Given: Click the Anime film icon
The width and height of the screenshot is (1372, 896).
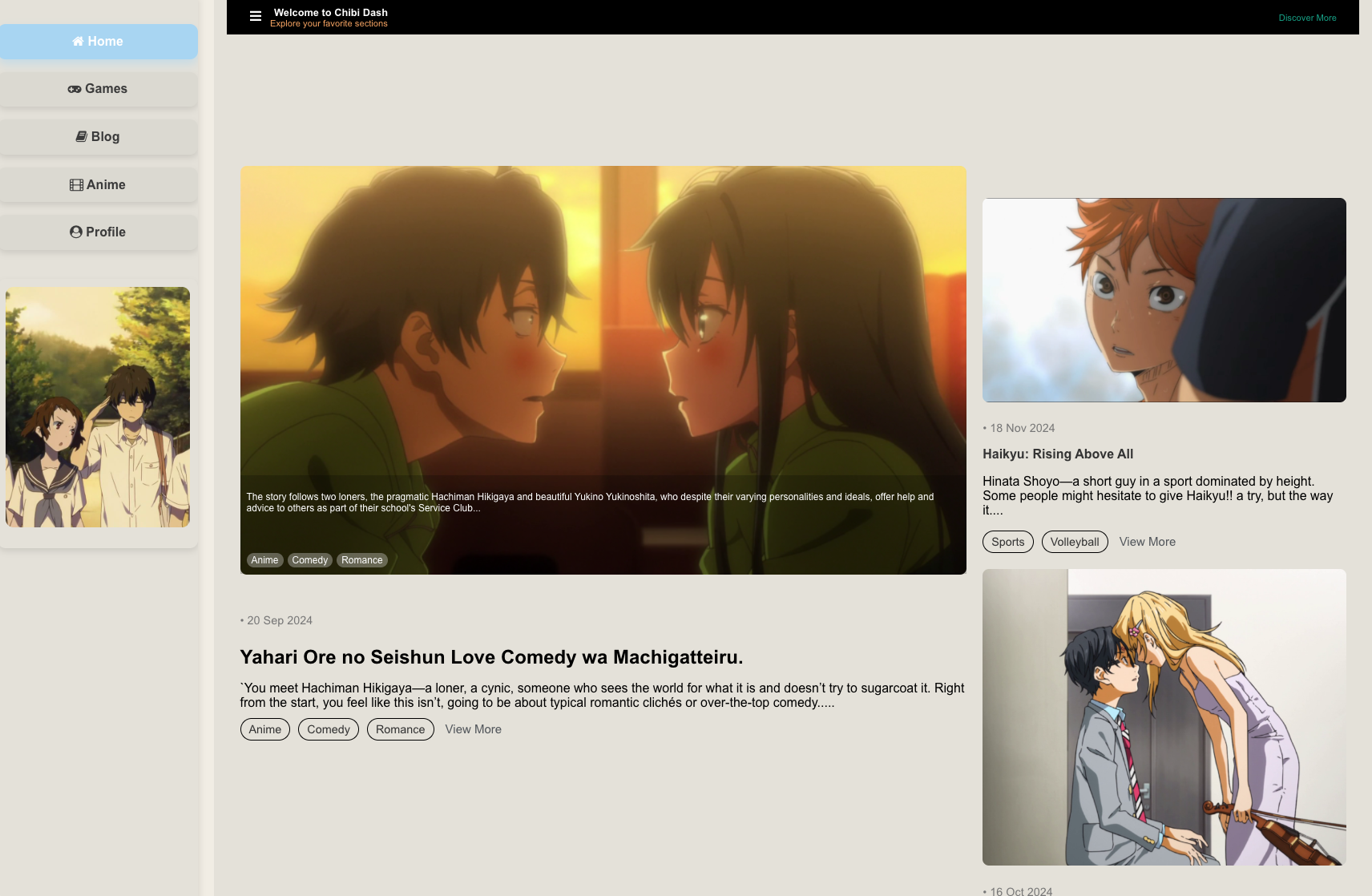Looking at the screenshot, I should click(77, 185).
